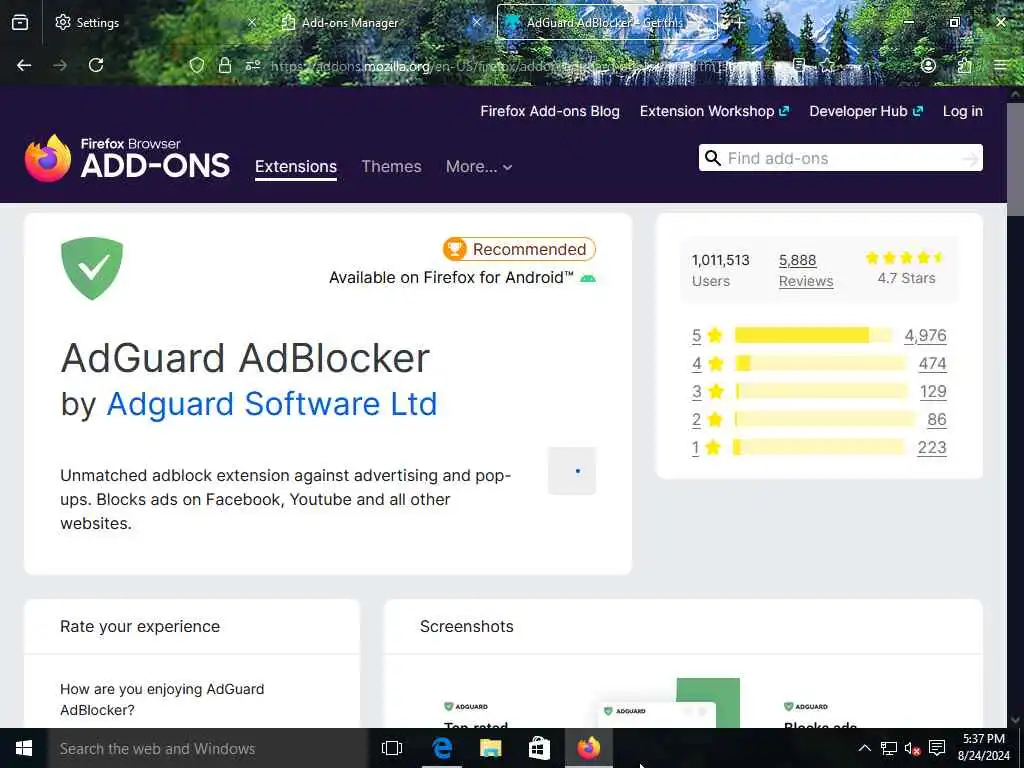This screenshot has height=768, width=1024.
Task: Open site permissions icon in address bar
Action: coord(253,65)
